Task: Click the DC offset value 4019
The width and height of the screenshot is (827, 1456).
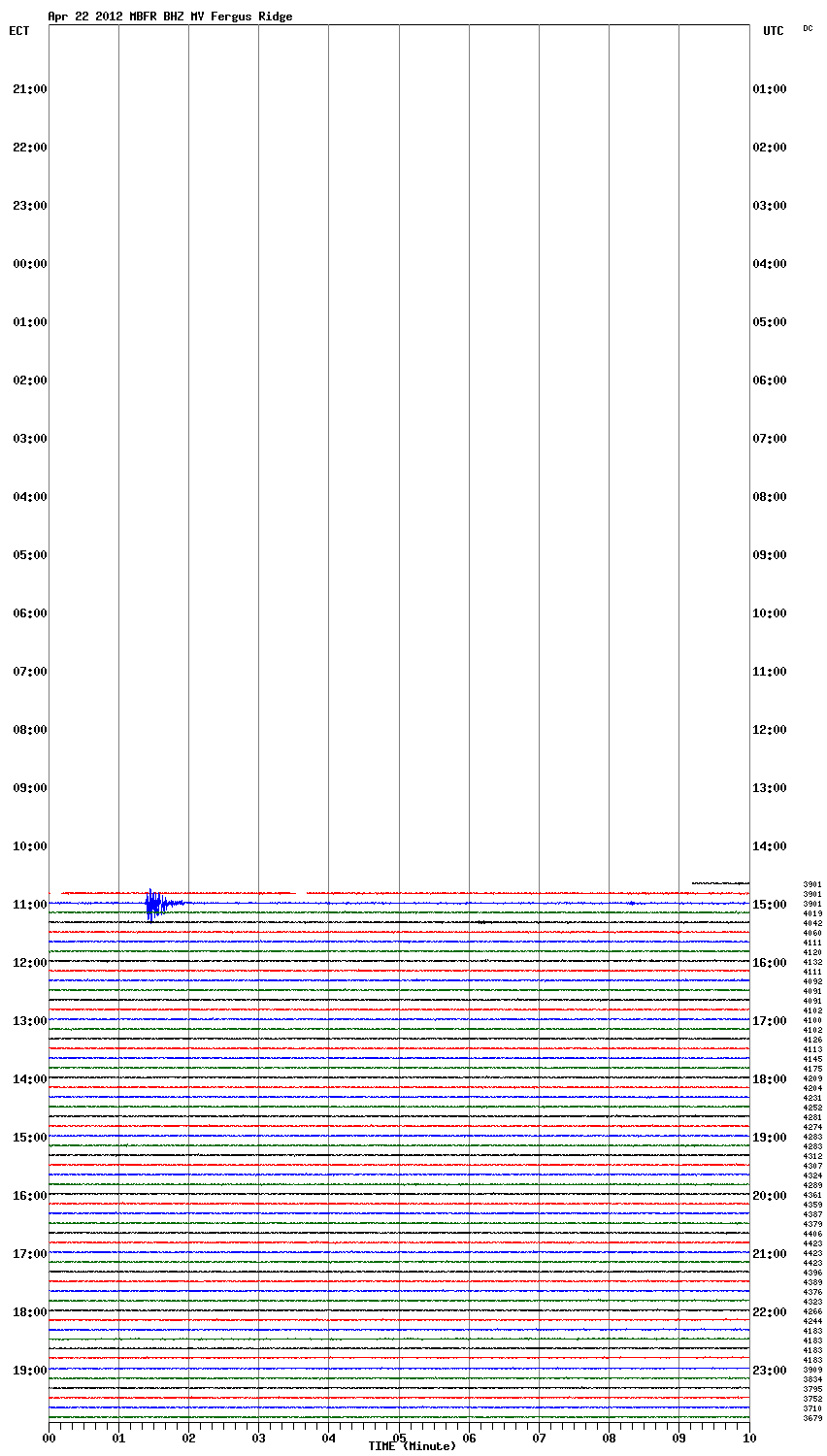Action: coord(812,913)
